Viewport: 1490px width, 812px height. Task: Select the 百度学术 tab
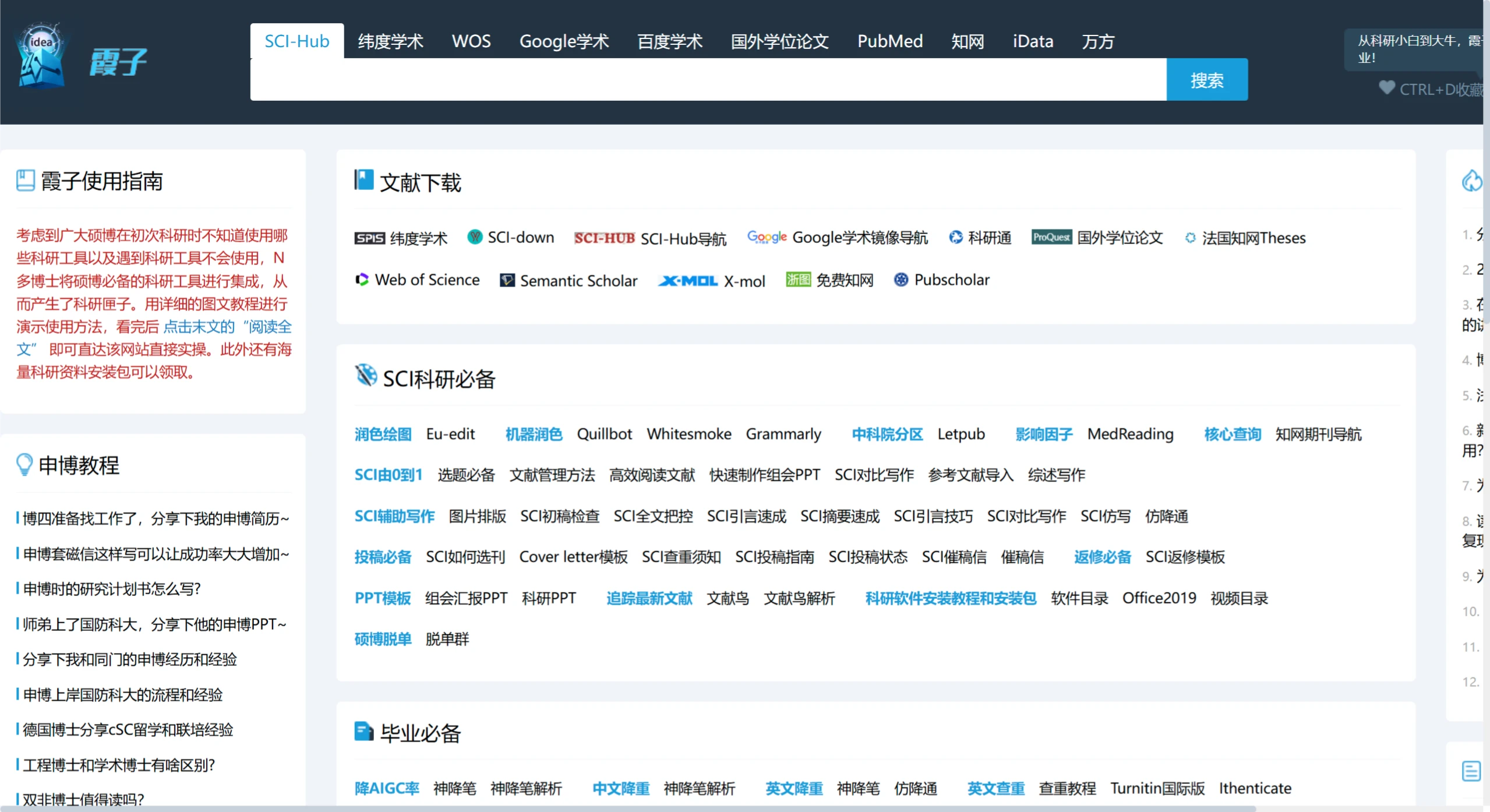pyautogui.click(x=670, y=41)
